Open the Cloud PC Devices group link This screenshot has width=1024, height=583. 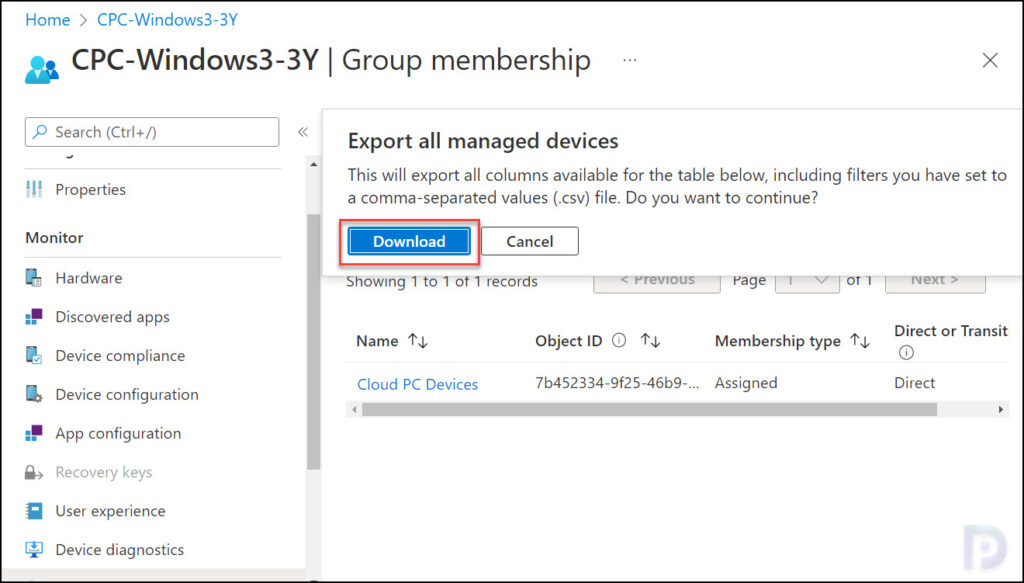[x=417, y=384]
